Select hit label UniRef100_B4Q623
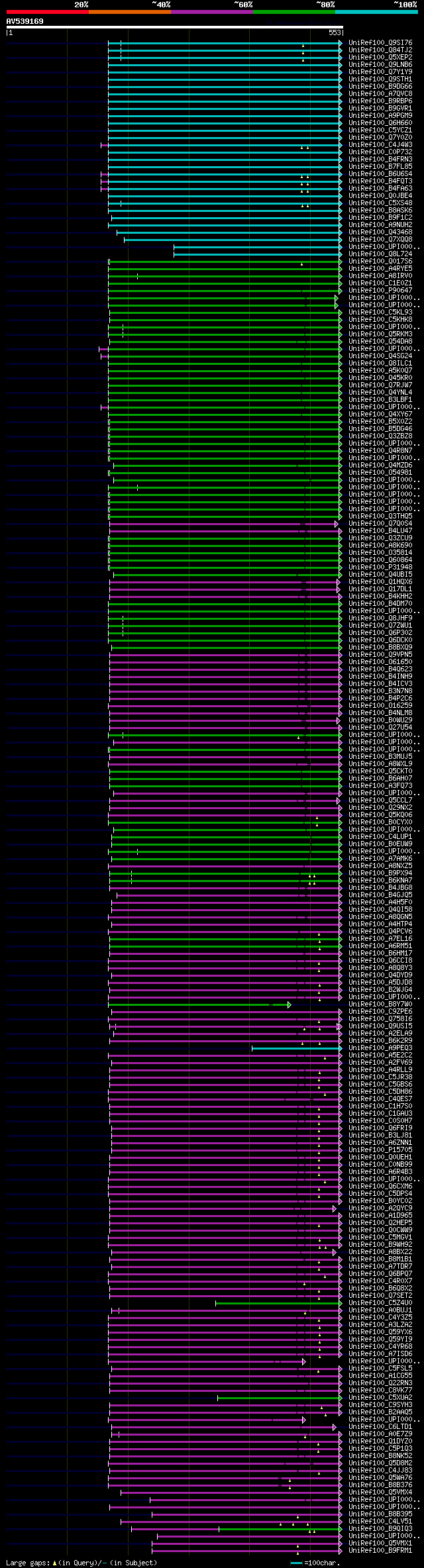424x1568 pixels. [380, 669]
